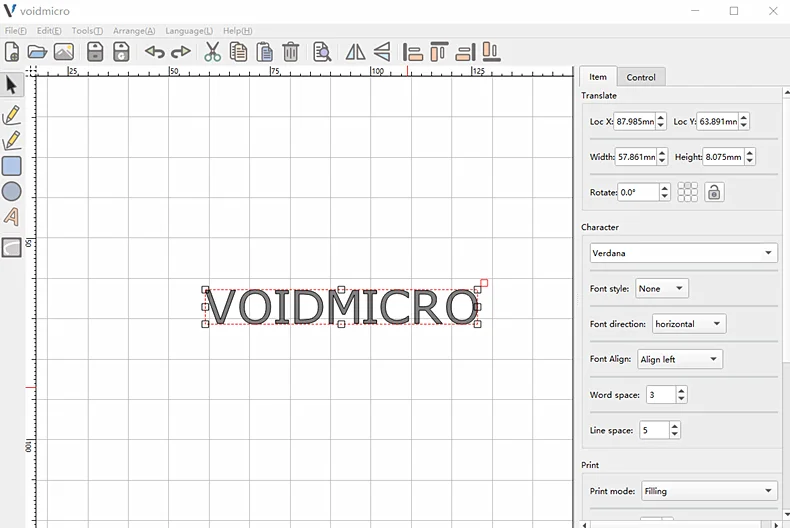
Task: Align objects to the top edge
Action: [x=439, y=52]
